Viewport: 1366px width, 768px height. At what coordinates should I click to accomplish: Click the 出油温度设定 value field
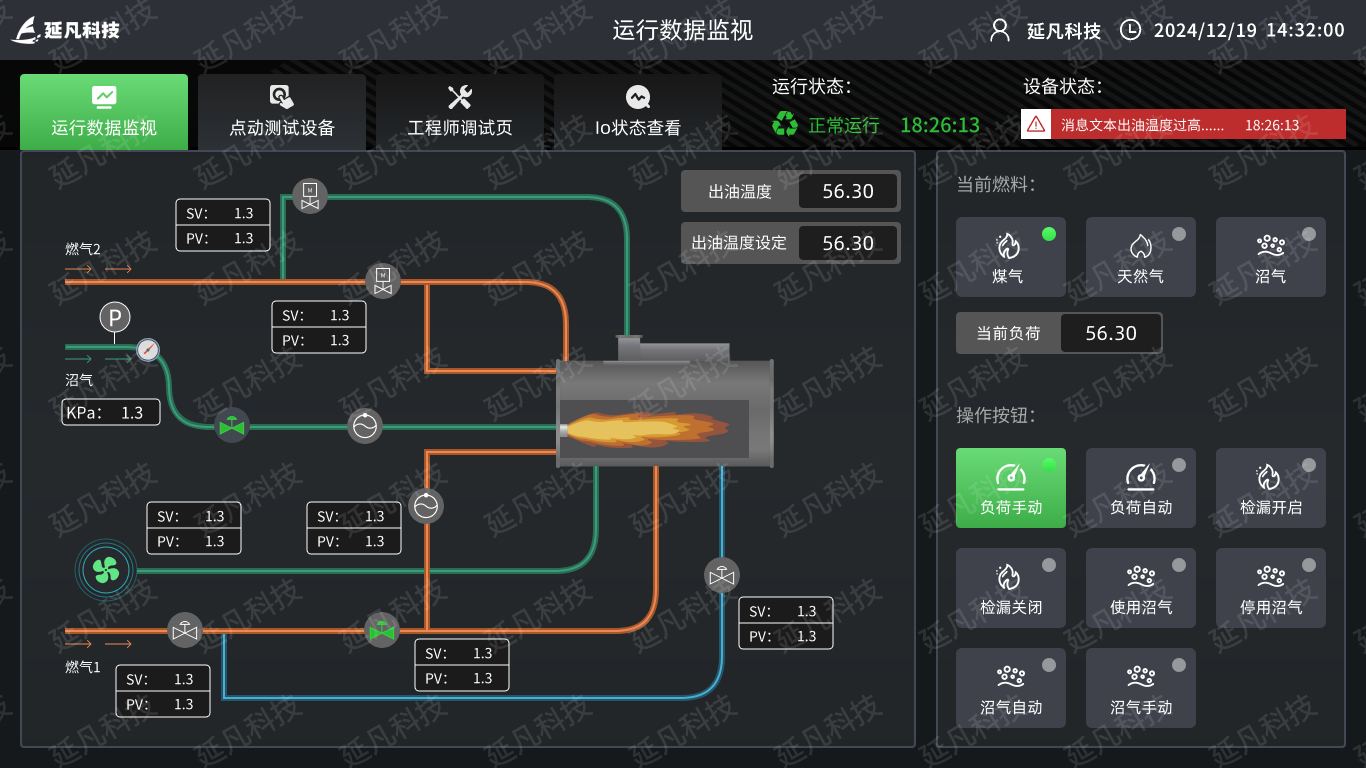point(848,243)
